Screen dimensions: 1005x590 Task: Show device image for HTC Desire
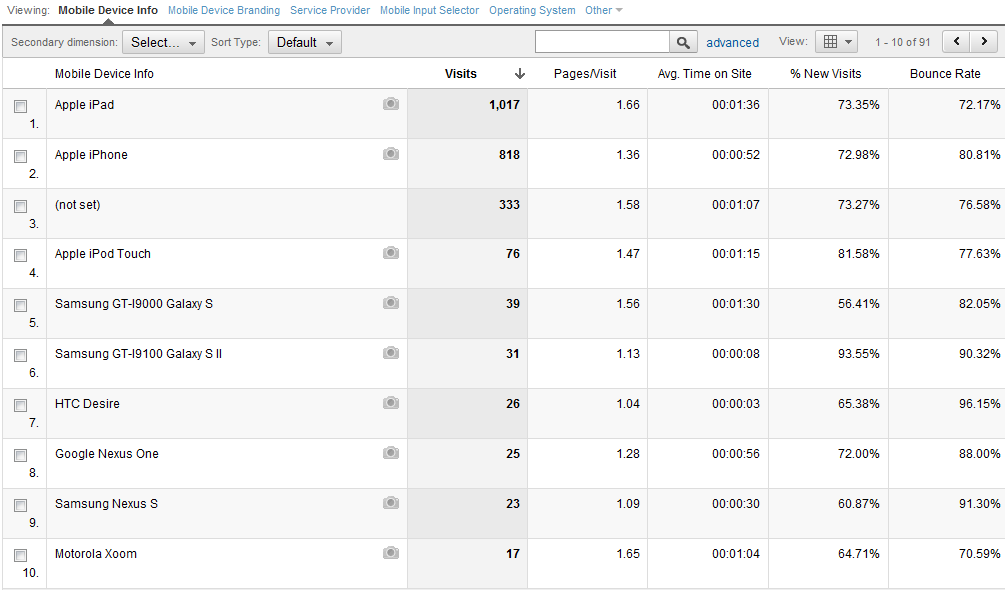tap(391, 403)
